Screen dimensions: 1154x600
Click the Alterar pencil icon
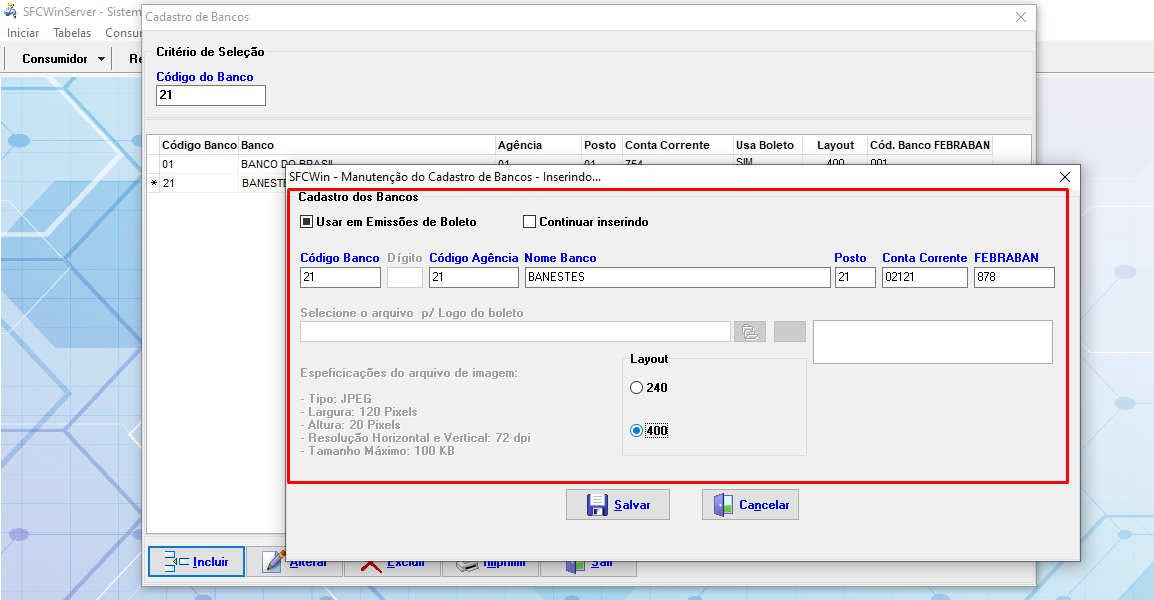[x=273, y=562]
